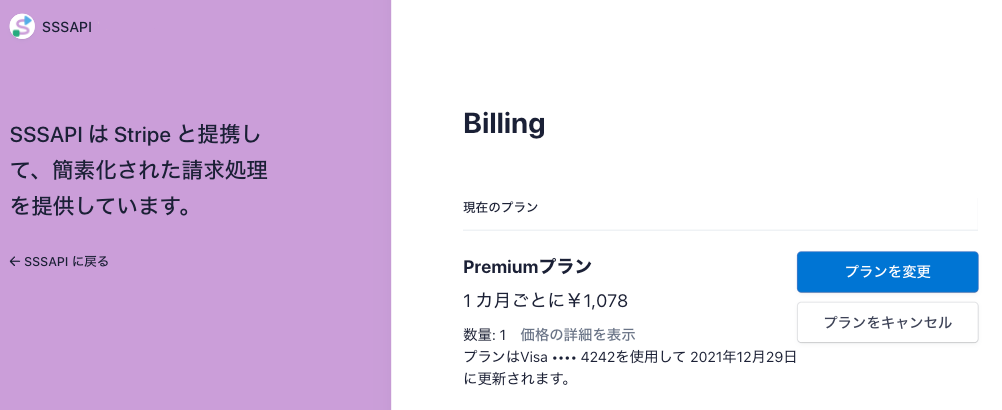Click the 簡素化された請求処理 headline line
Image resolution: width=1002 pixels, height=410 pixels.
pyautogui.click(x=167, y=170)
